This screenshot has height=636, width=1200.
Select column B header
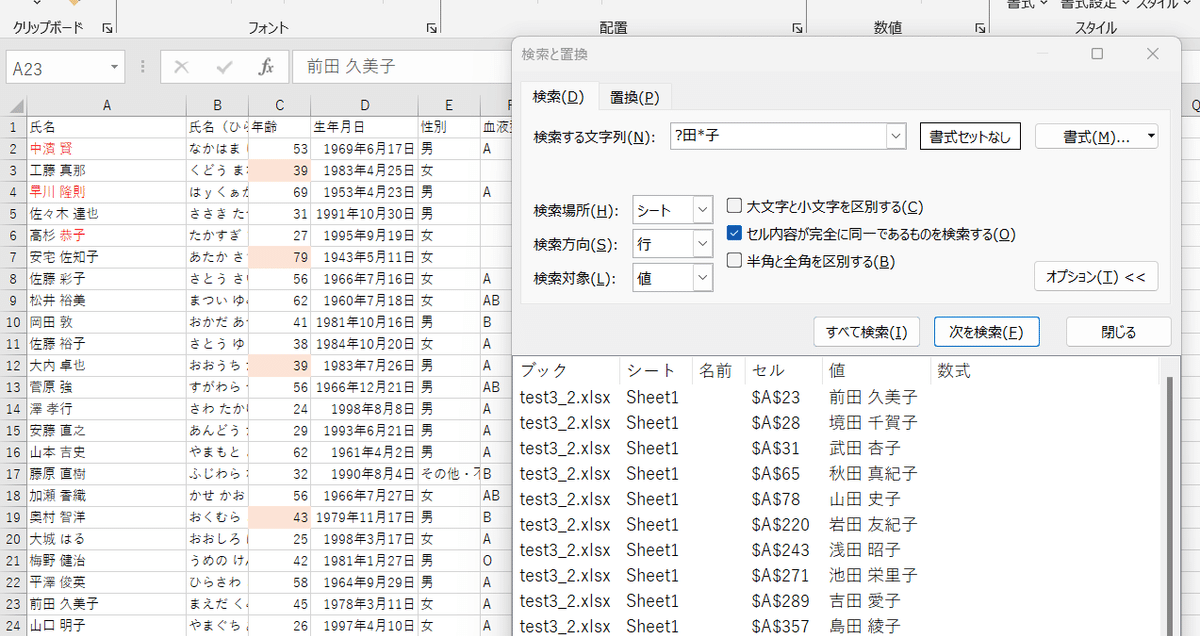pyautogui.click(x=217, y=106)
